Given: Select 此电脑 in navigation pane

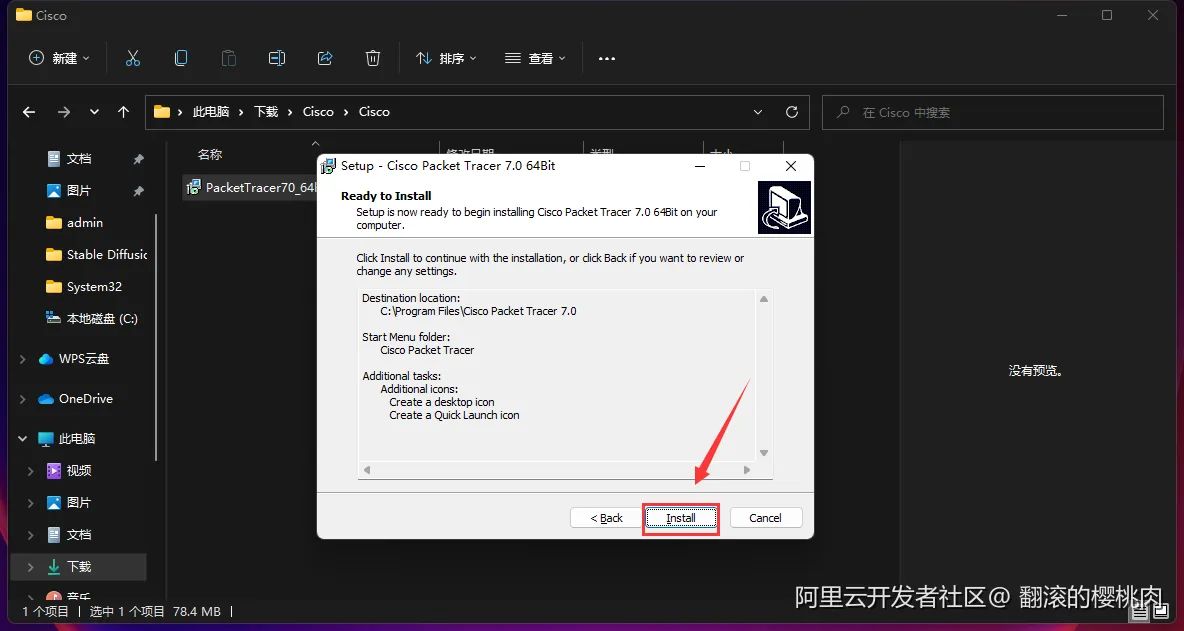Looking at the screenshot, I should pos(77,439).
